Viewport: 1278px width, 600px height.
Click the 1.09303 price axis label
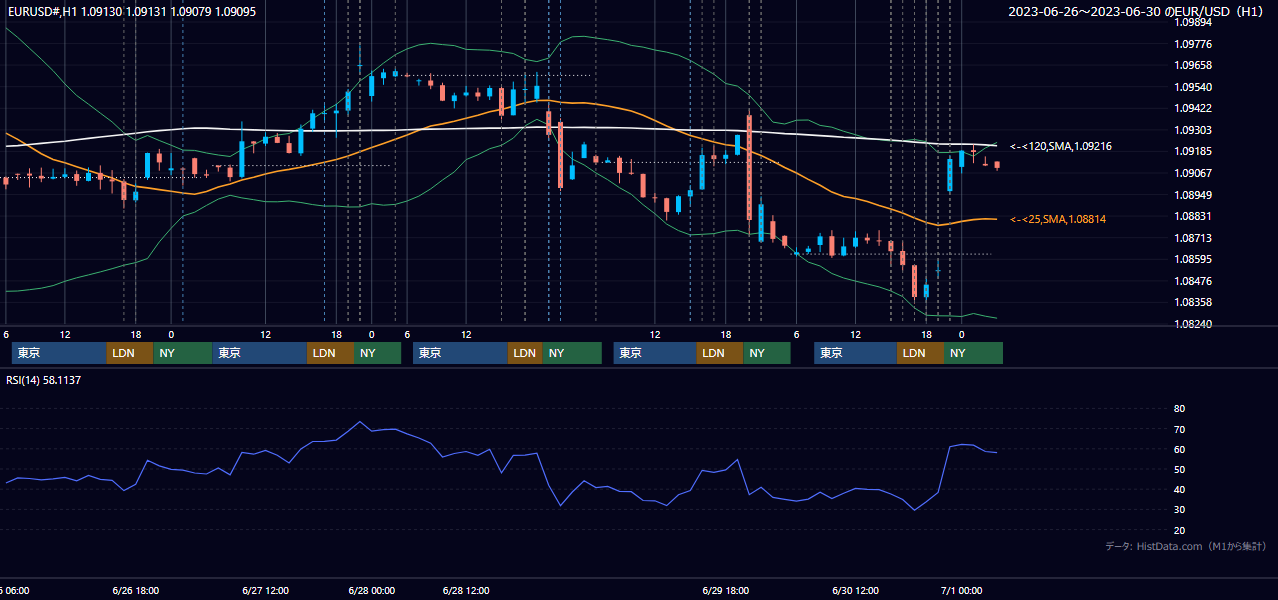[x=1193, y=131]
